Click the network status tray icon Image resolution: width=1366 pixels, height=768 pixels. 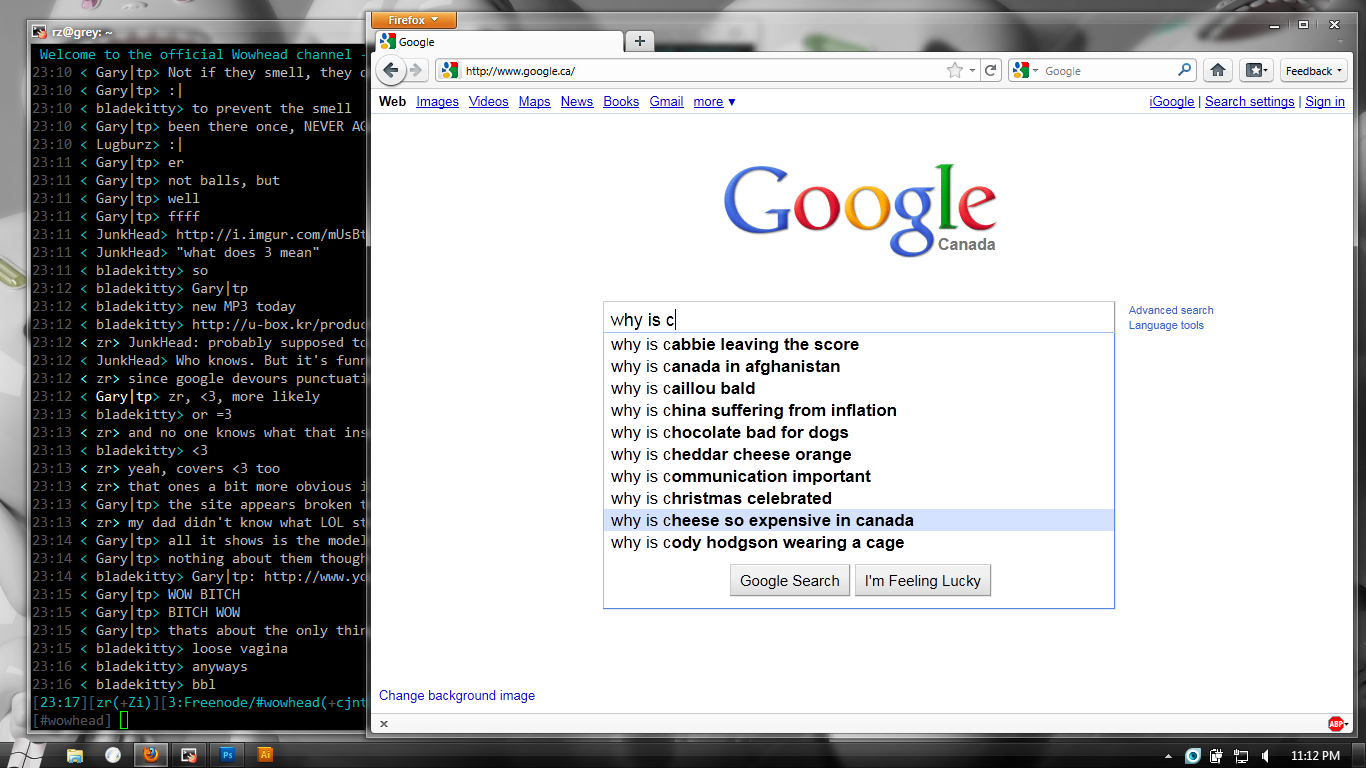tap(1241, 756)
